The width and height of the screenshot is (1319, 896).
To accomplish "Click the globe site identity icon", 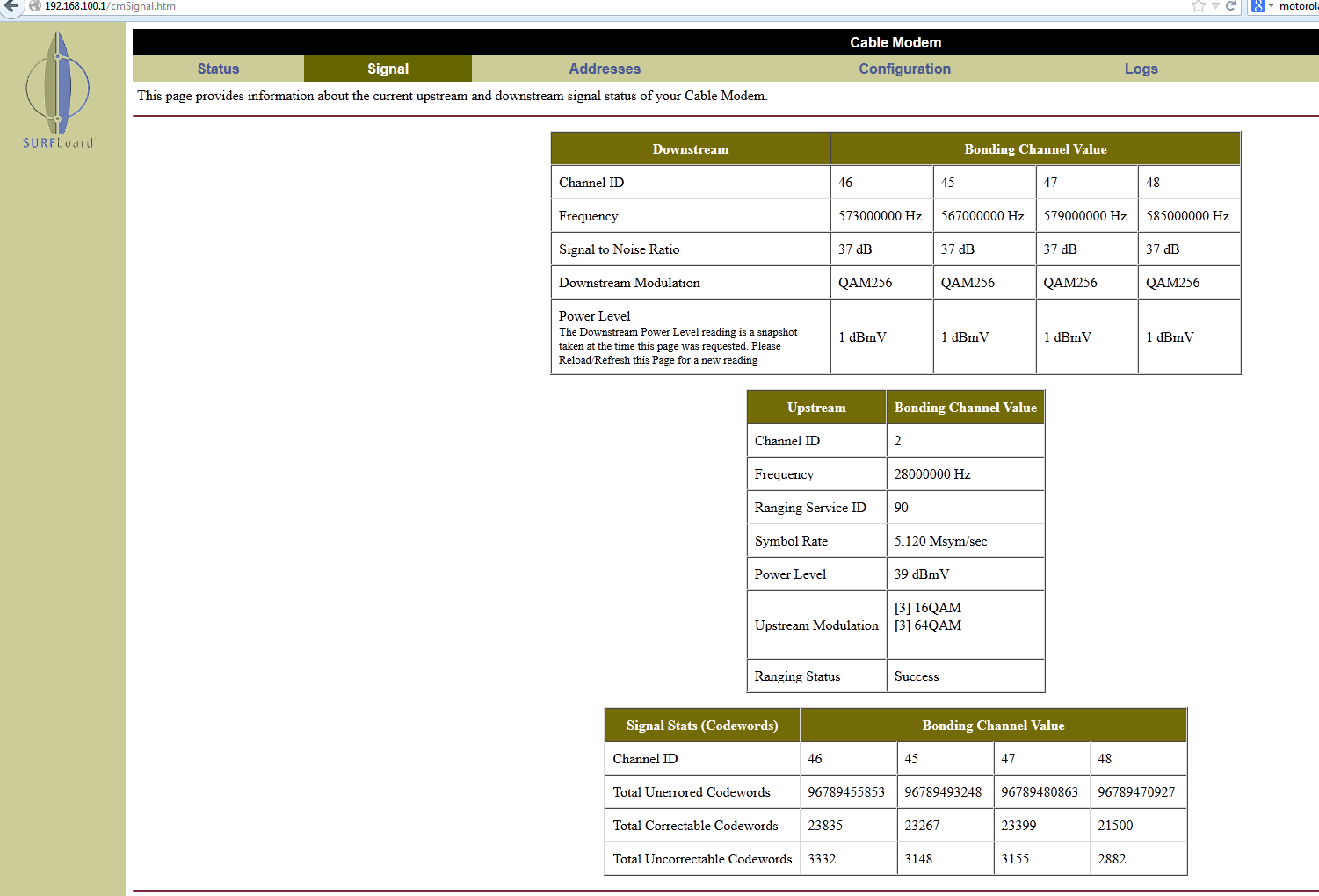I will [x=35, y=6].
